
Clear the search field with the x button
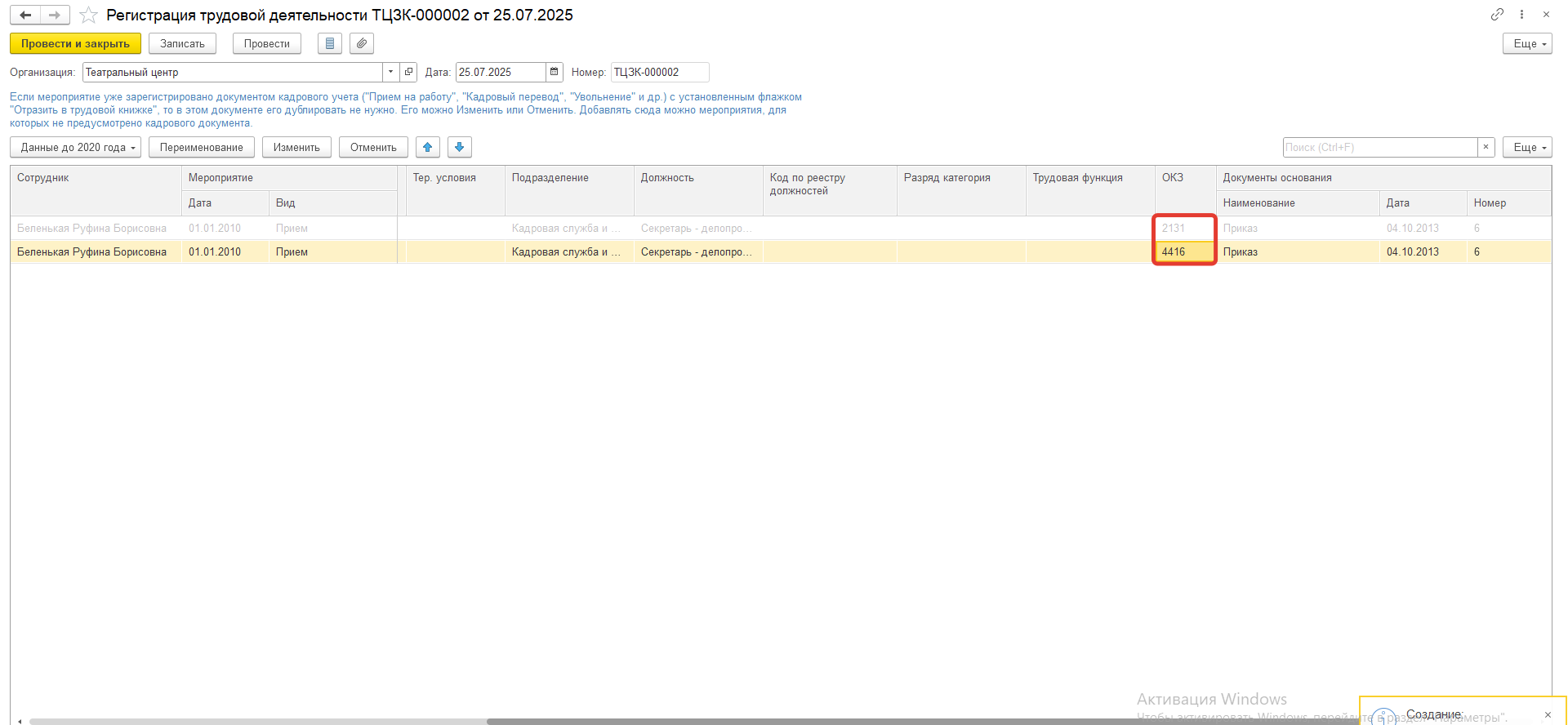[1486, 147]
